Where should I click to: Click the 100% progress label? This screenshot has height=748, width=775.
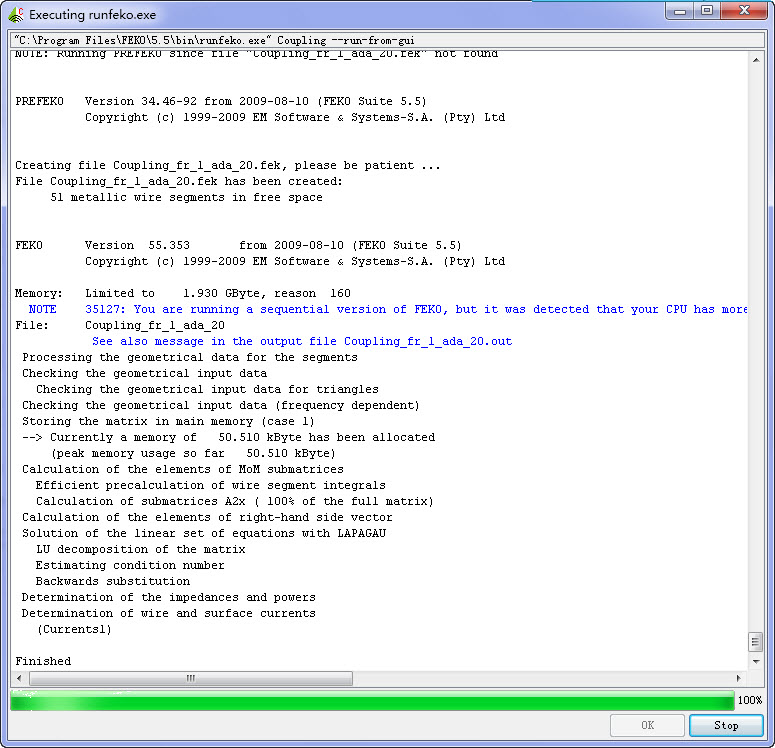750,700
